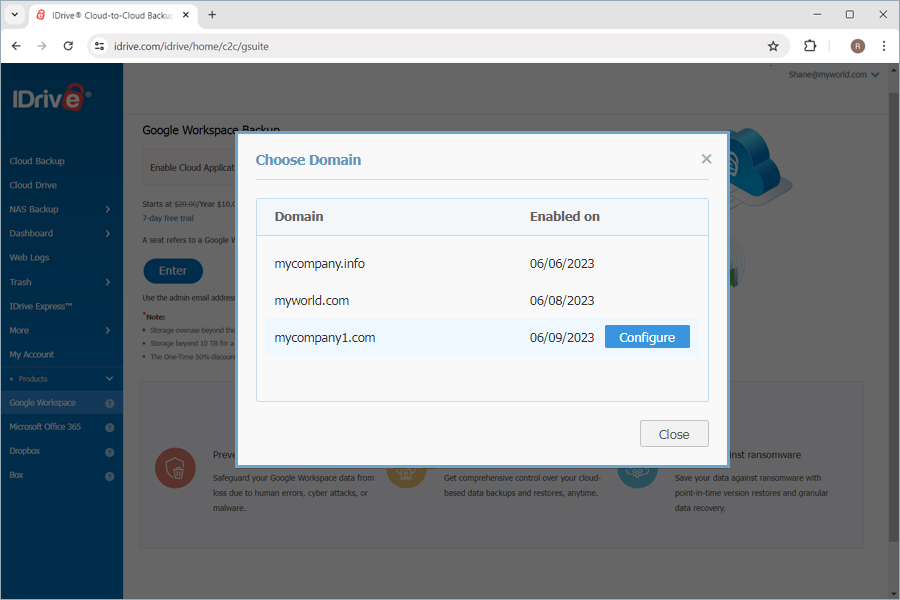The height and width of the screenshot is (600, 900).
Task: Open My Account in sidebar
Action: click(32, 354)
